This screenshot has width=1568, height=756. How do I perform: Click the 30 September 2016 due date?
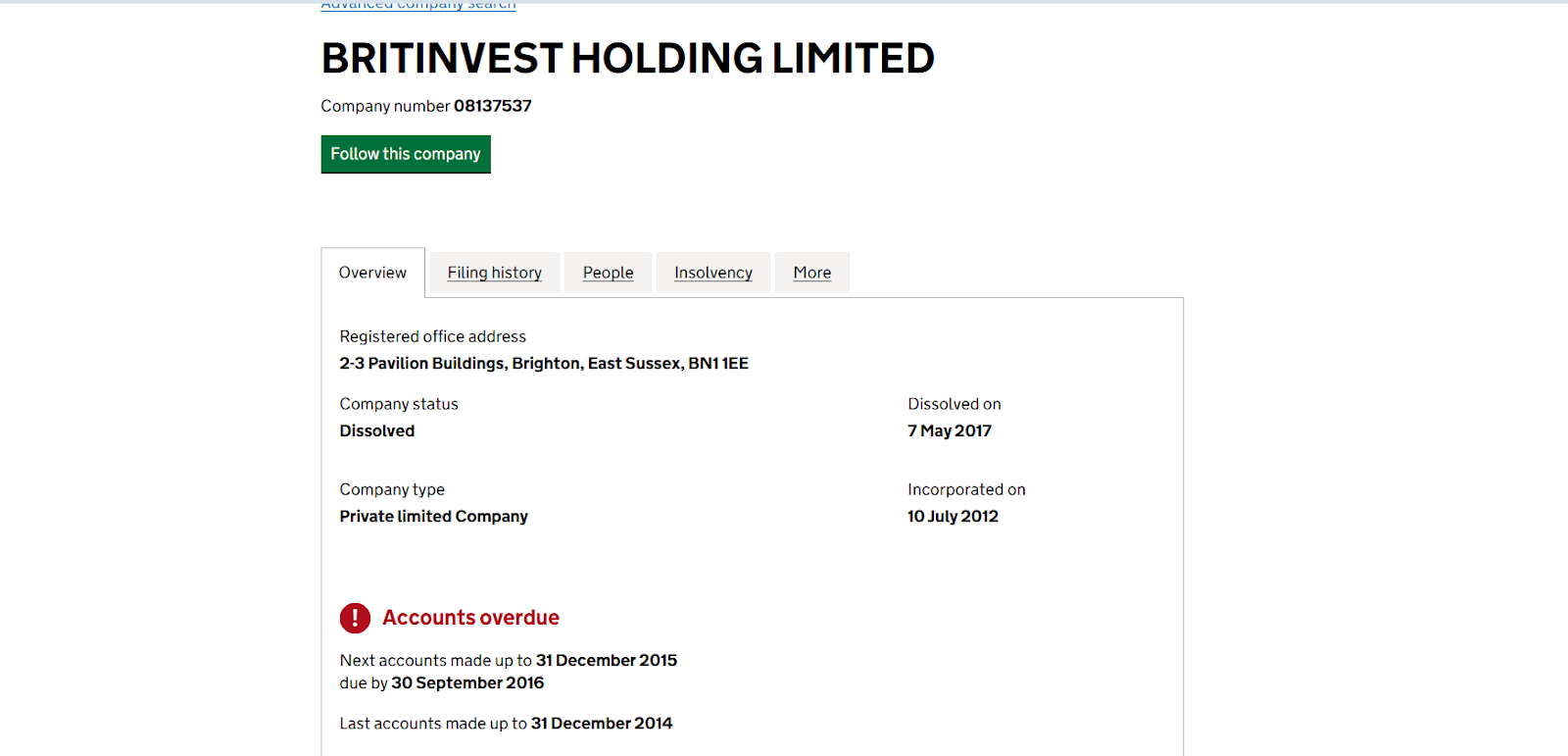click(467, 683)
